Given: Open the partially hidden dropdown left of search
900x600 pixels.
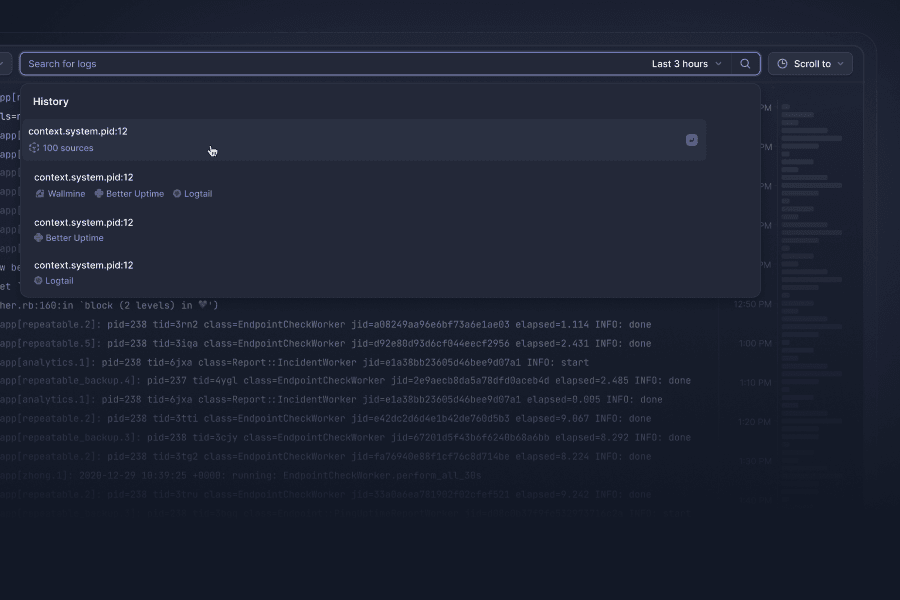Looking at the screenshot, I should tap(5, 64).
